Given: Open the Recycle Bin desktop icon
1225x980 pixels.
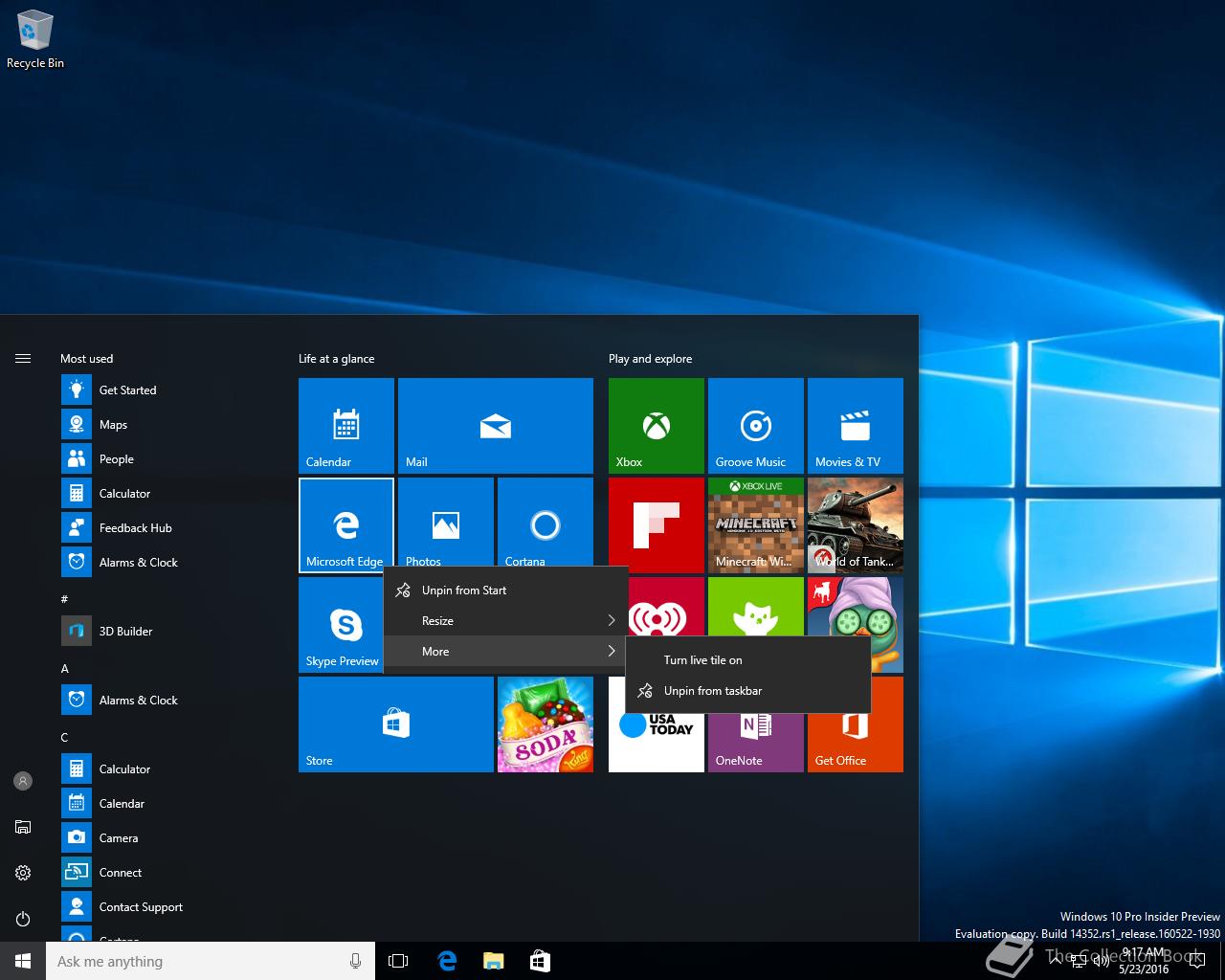Looking at the screenshot, I should [x=34, y=40].
